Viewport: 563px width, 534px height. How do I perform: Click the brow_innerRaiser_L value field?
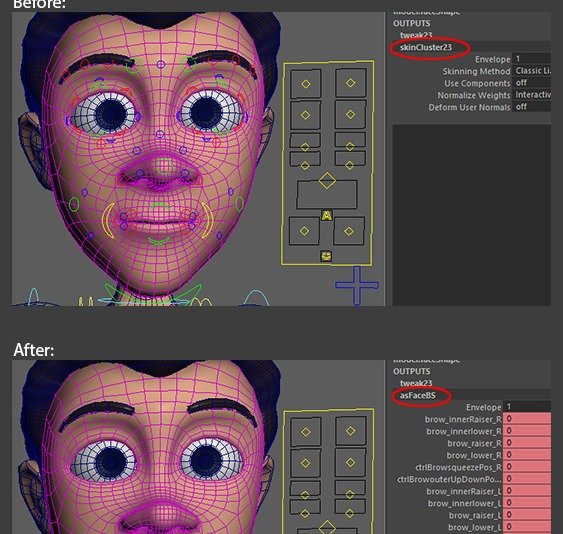tap(527, 491)
